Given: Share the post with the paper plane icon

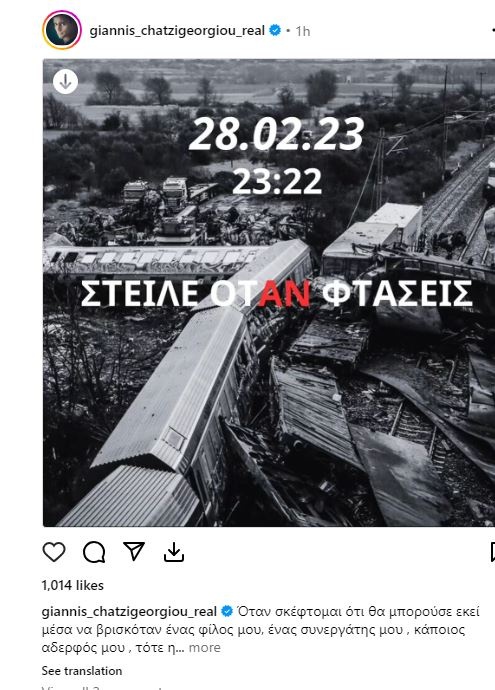Looking at the screenshot, I should click(x=134, y=551).
